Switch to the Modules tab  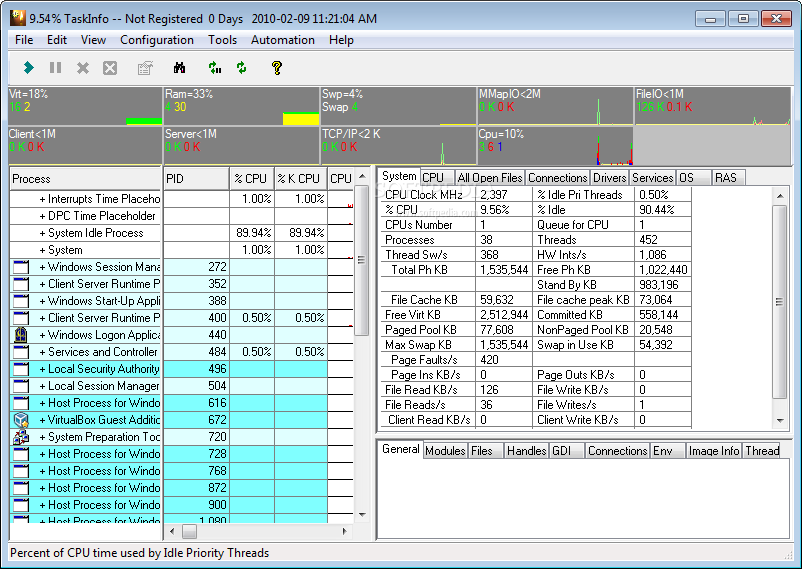445,451
